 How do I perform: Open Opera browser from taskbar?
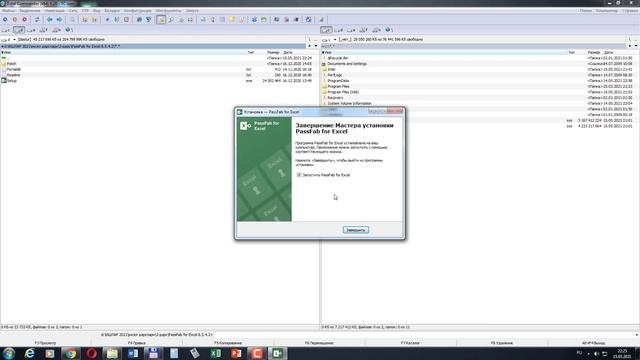91,353
